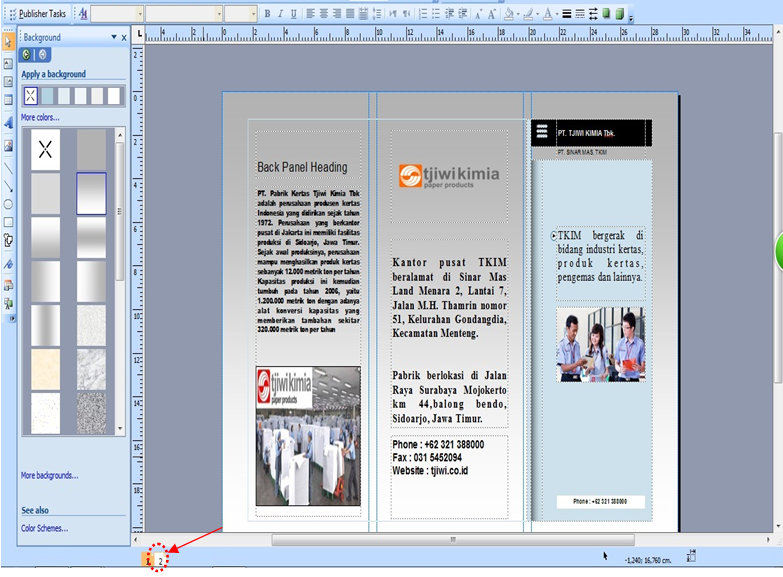Viewport: 783px width, 577px height.
Task: Select the Text Box tool
Action: tap(8, 63)
